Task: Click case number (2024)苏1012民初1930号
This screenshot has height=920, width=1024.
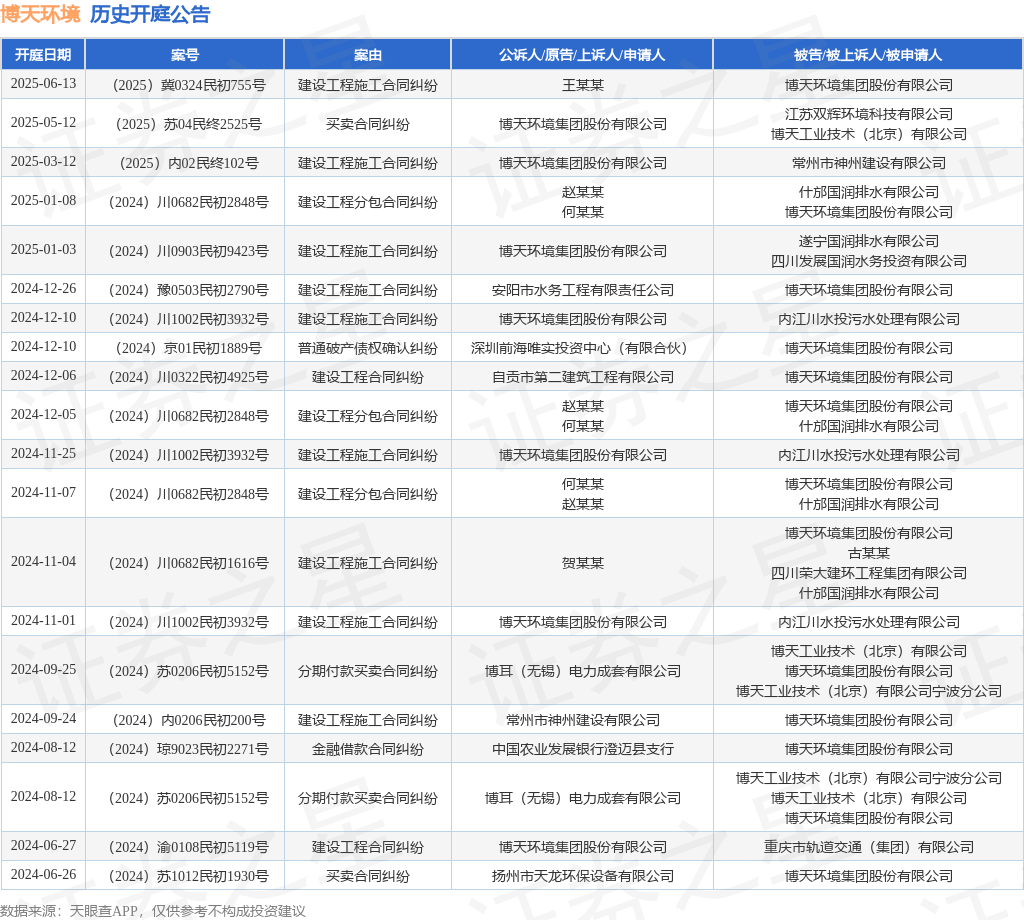Action: click(x=189, y=876)
